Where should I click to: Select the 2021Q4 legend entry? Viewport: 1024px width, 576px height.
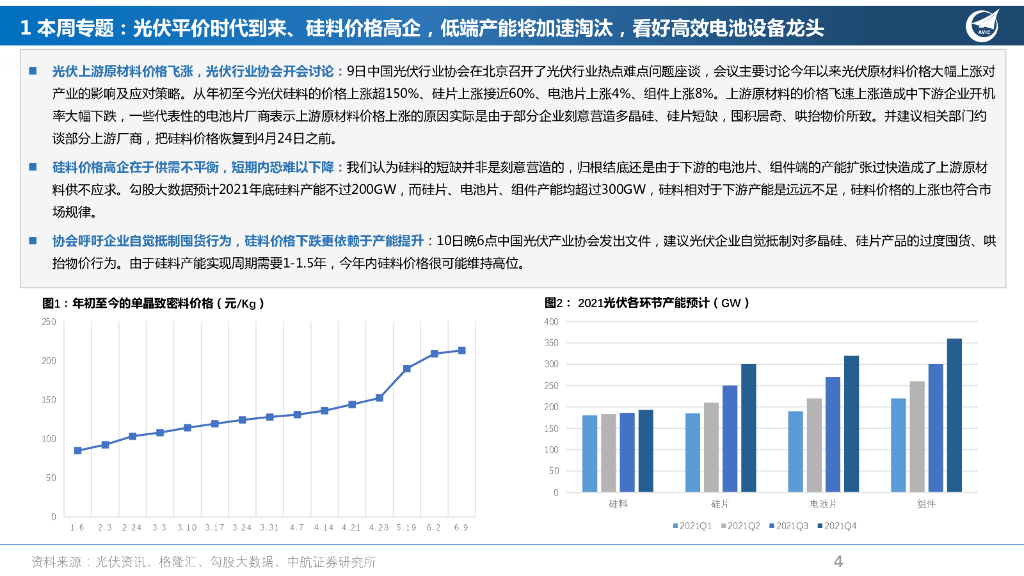pyautogui.click(x=837, y=526)
